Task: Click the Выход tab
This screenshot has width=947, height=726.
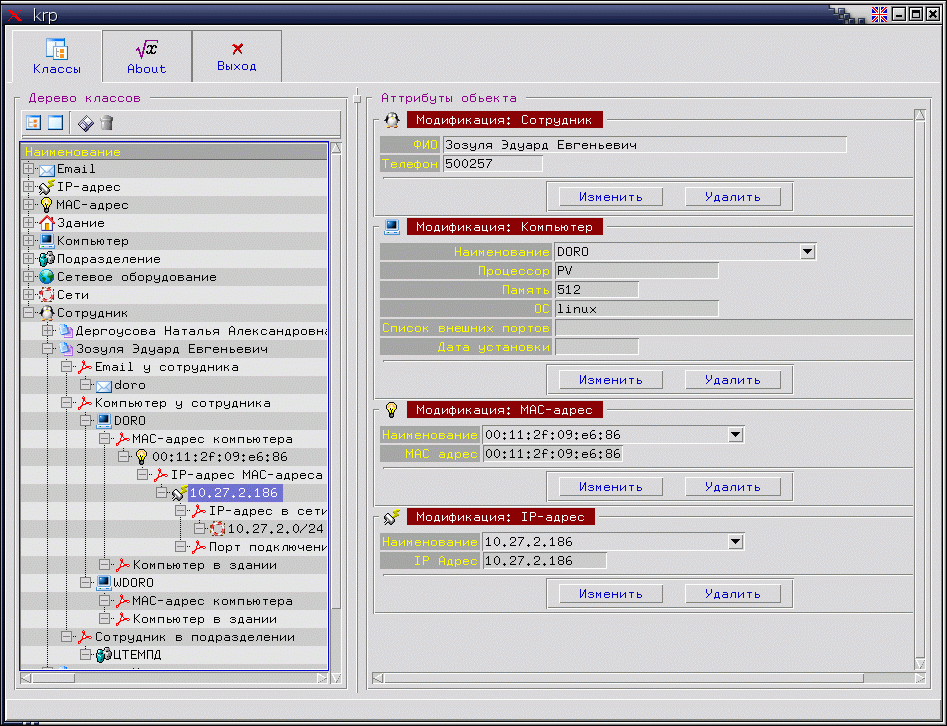Action: (x=237, y=57)
